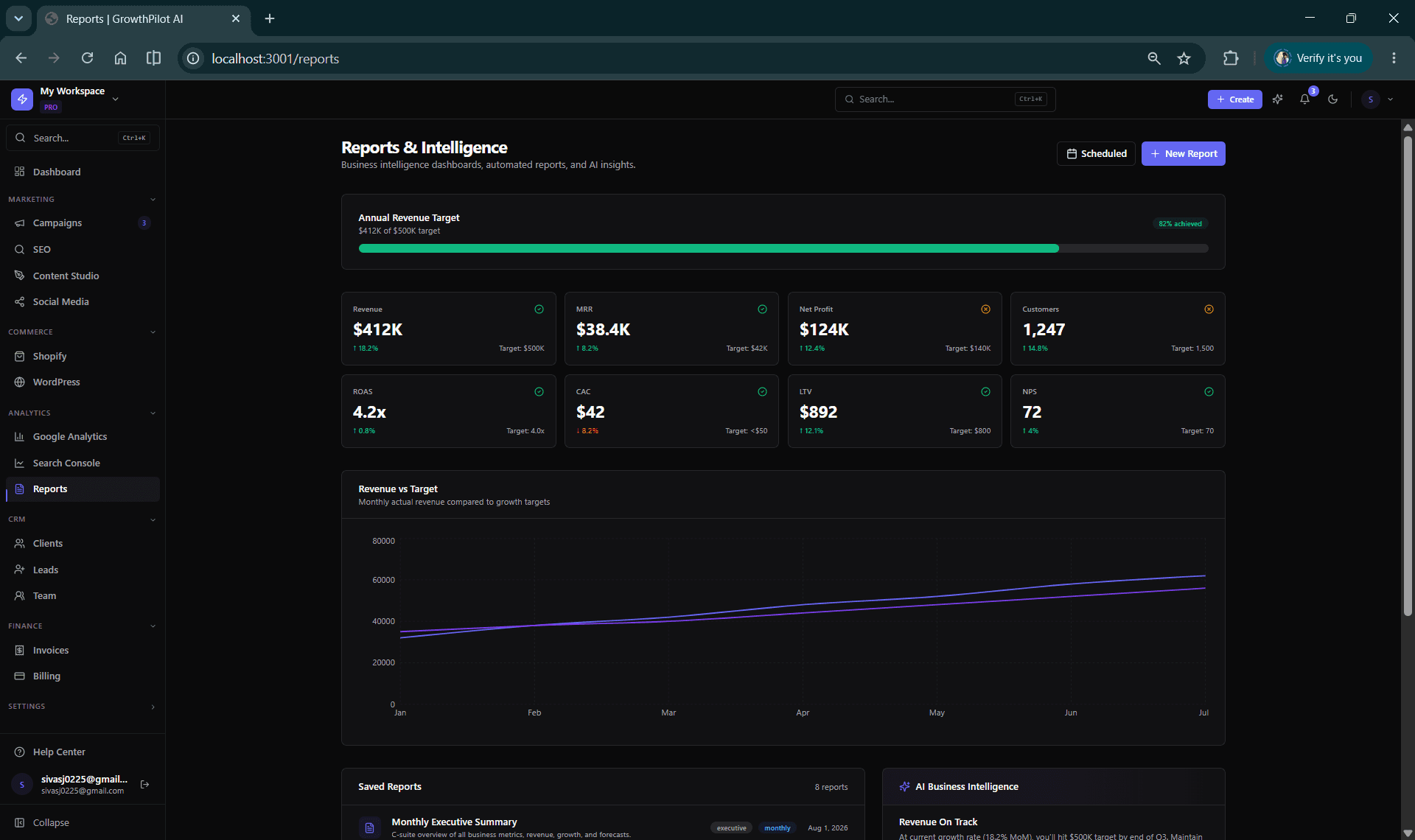Screen dimensions: 1415x840
Task: Reload the page in browser
Action: (x=87, y=58)
